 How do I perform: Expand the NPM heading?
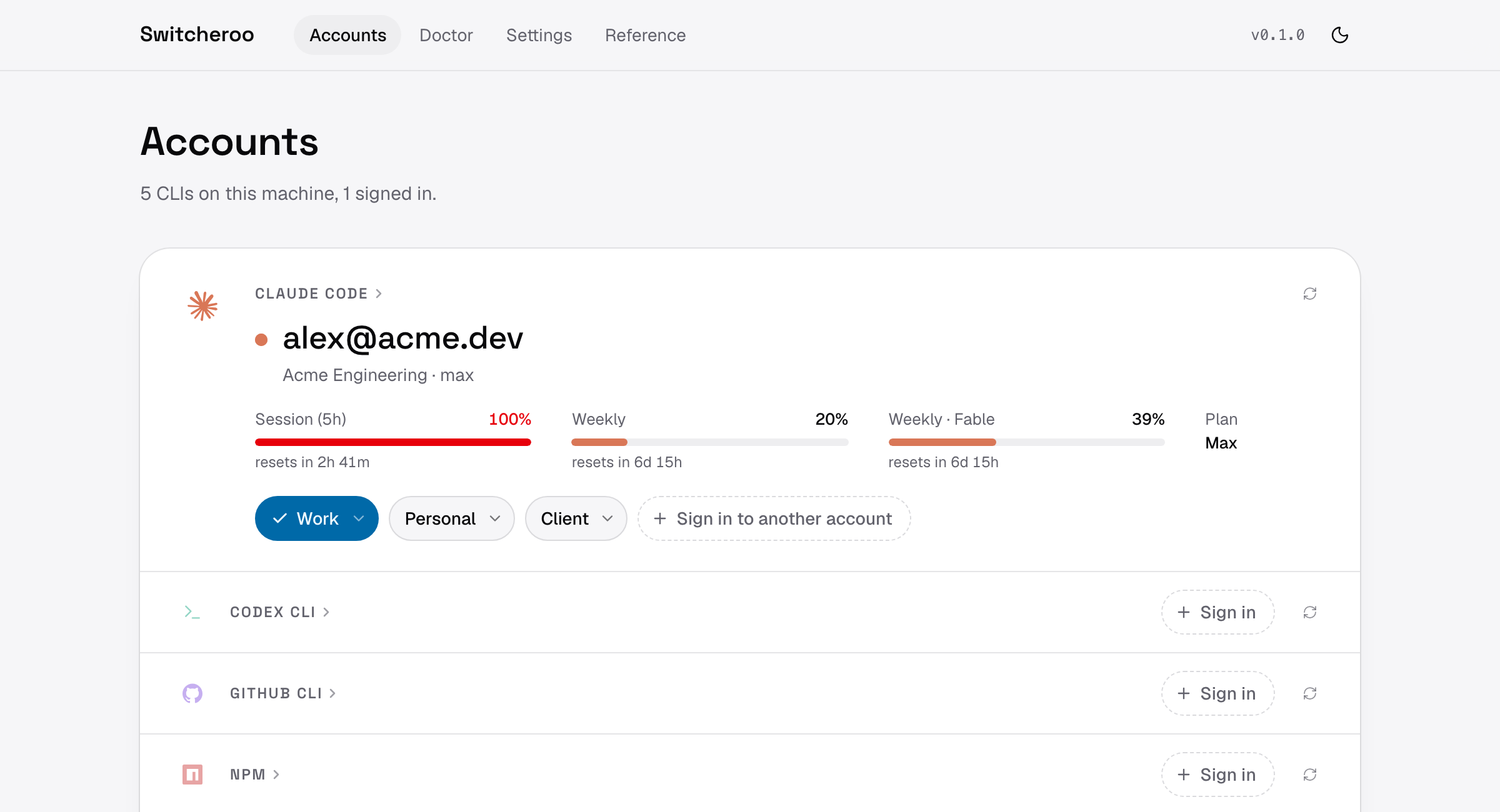point(254,775)
